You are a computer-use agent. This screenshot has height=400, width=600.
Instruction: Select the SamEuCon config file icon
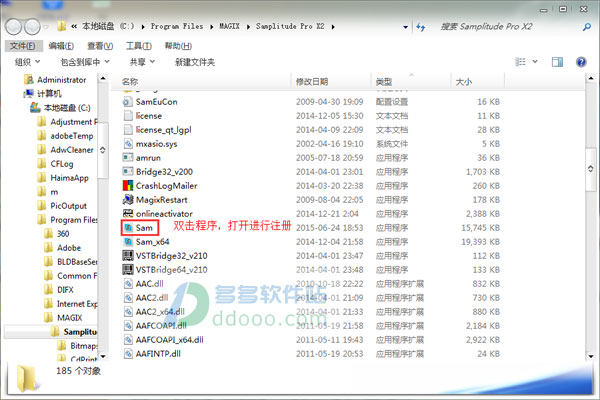coord(128,102)
